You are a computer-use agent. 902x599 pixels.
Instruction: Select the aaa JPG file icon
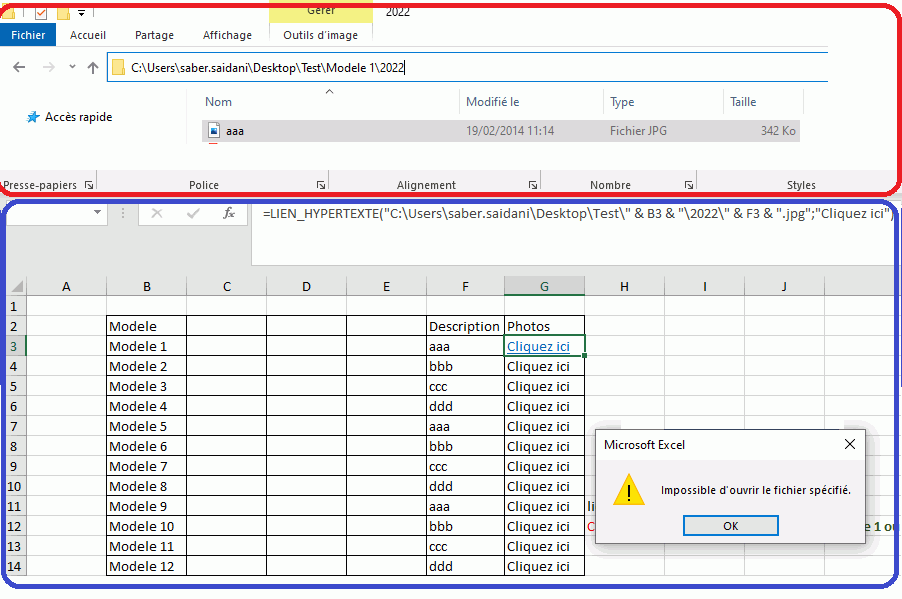click(214, 131)
